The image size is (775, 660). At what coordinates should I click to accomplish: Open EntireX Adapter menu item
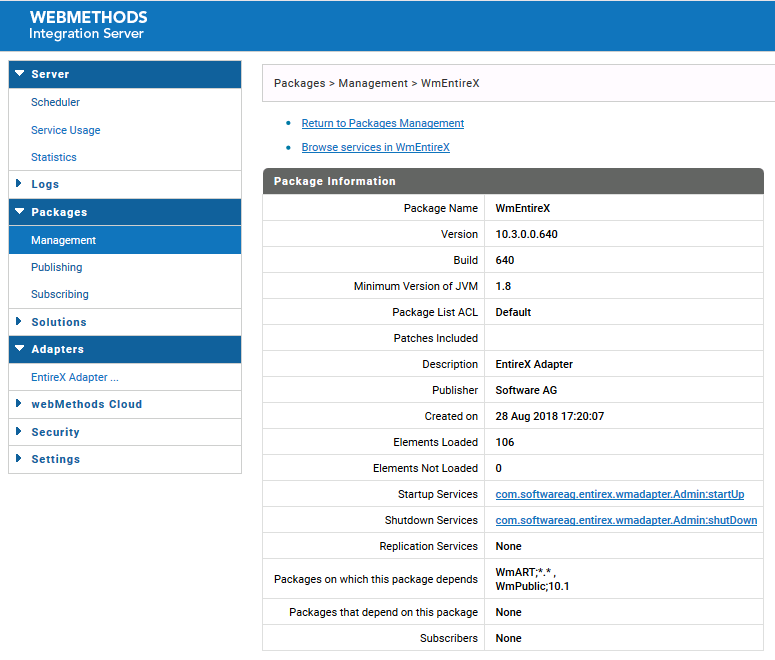click(75, 377)
